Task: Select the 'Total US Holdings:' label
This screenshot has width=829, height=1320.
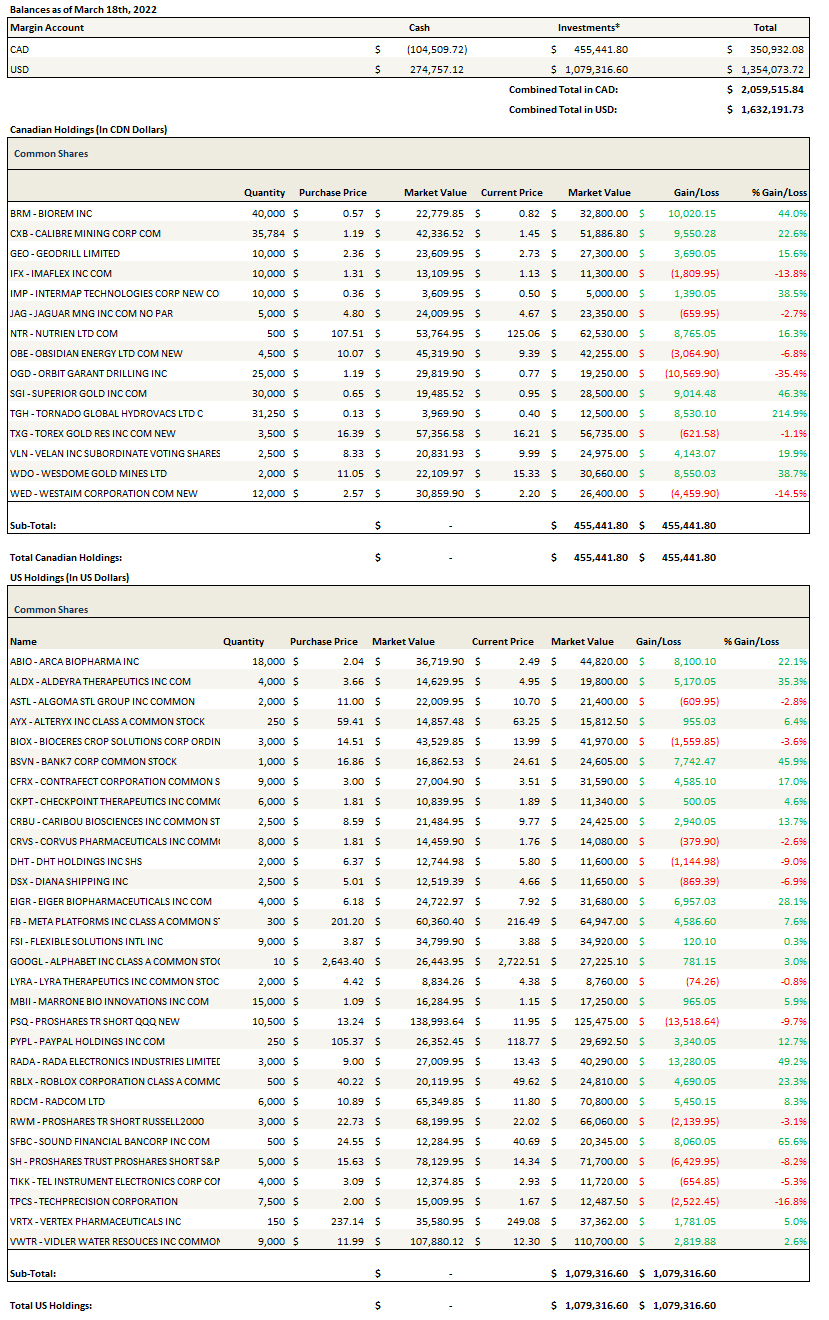Action: click(x=50, y=1305)
